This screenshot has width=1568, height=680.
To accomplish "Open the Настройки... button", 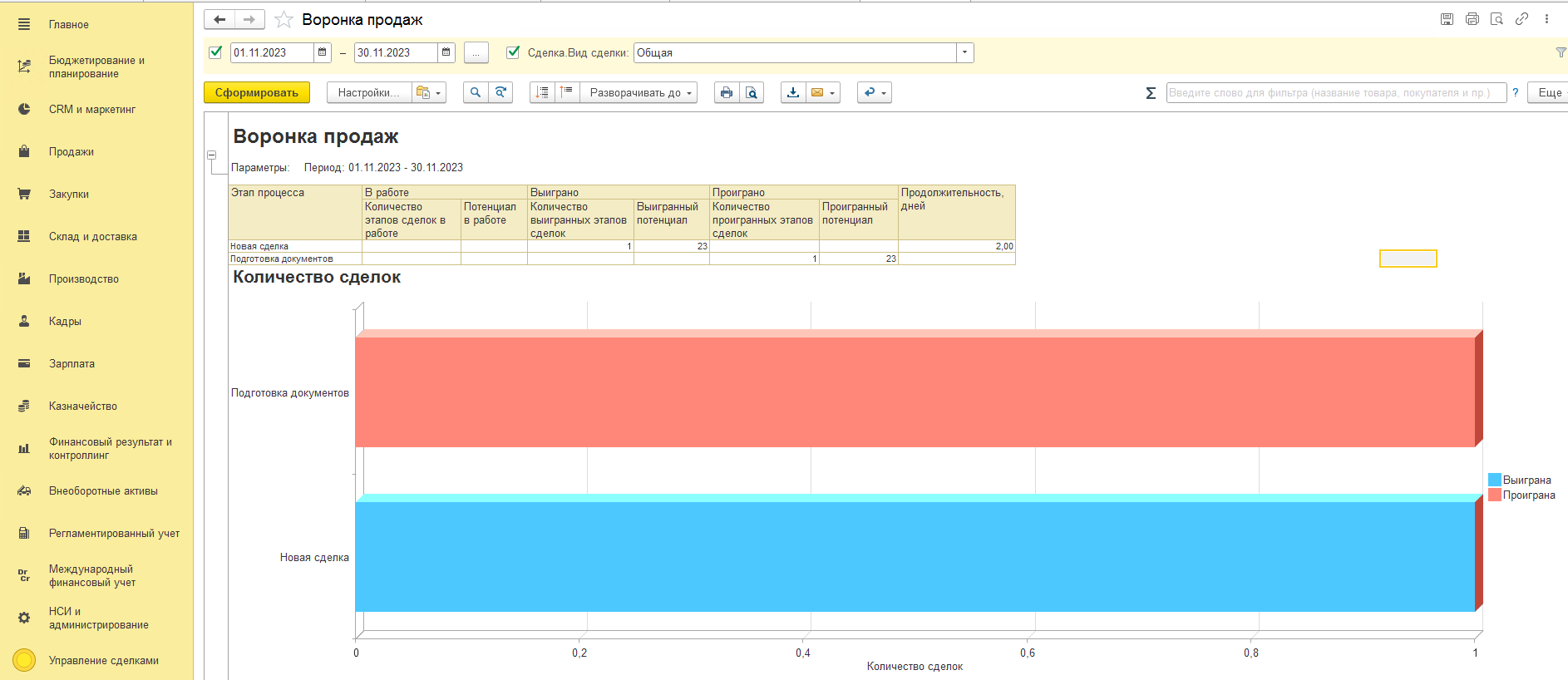I will 368,92.
